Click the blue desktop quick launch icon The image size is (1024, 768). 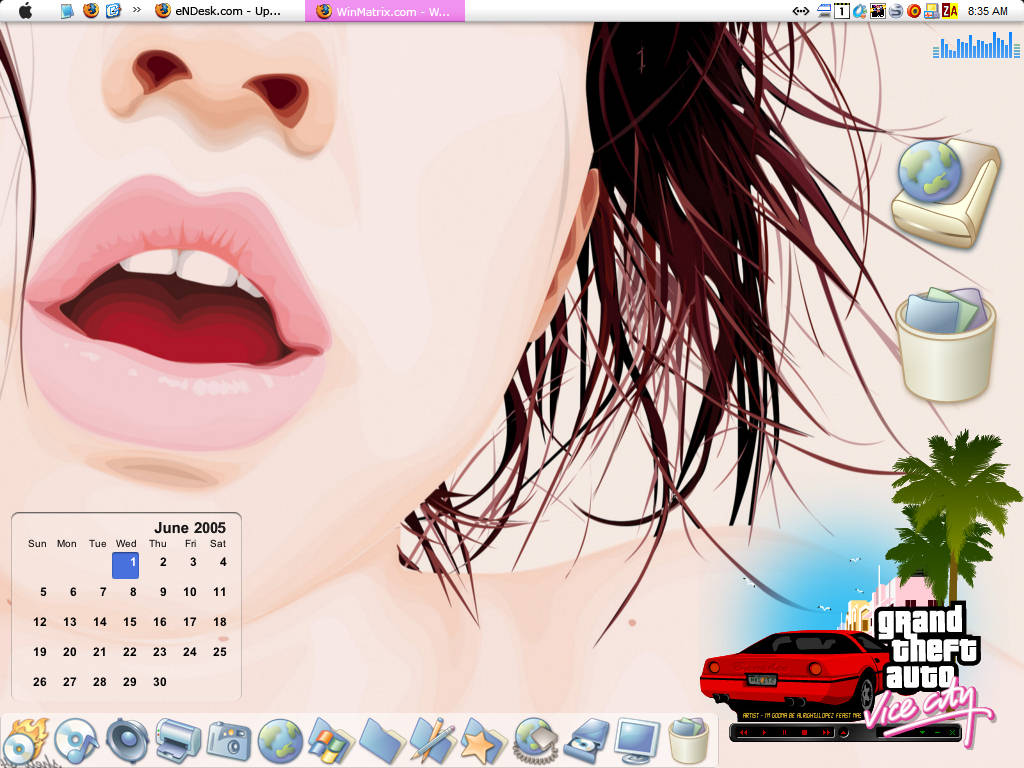pyautogui.click(x=67, y=11)
